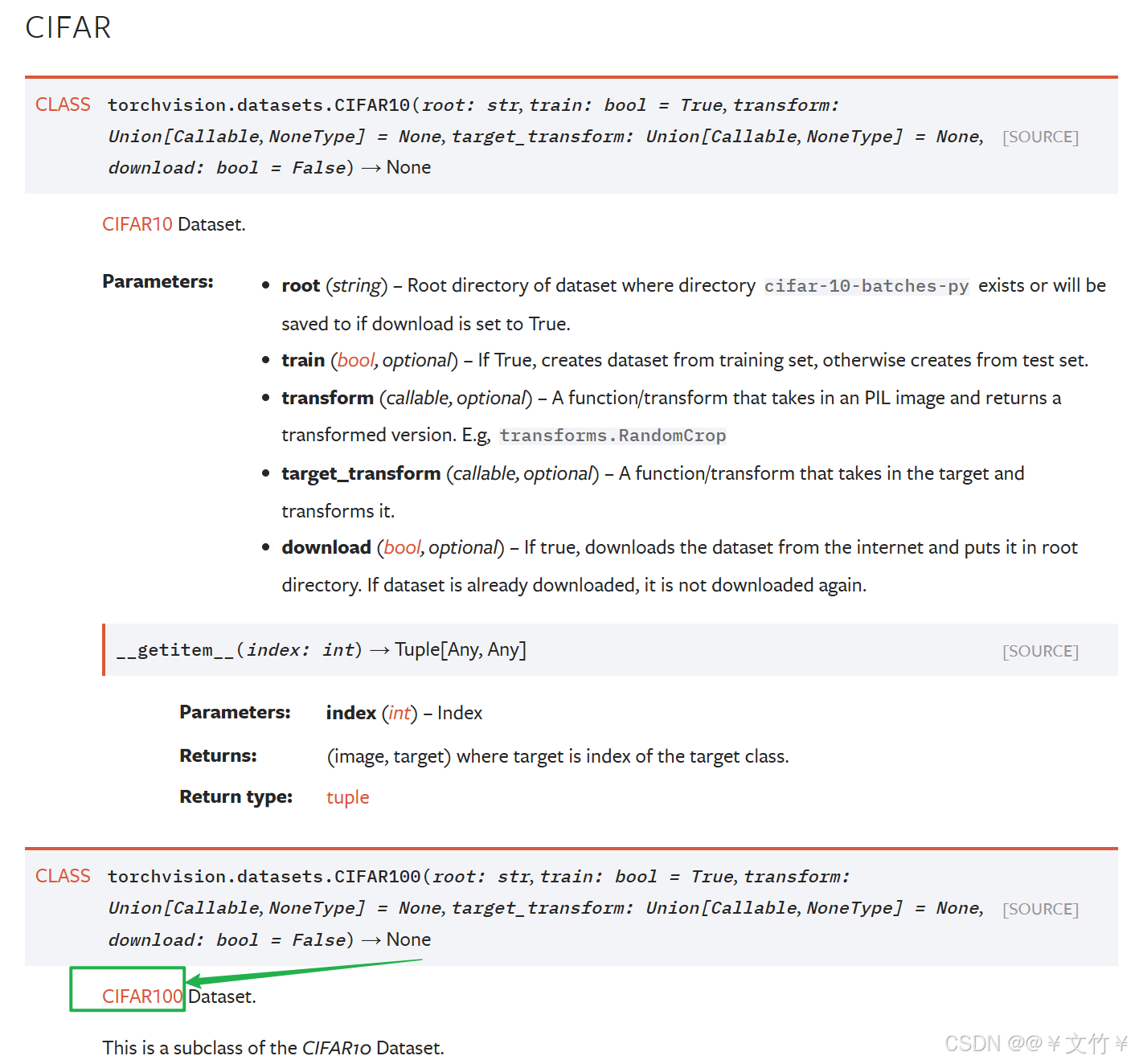This screenshot has width=1135, height=1064.
Task: Click the 'target_transform' parameter name in list
Action: 361,473
